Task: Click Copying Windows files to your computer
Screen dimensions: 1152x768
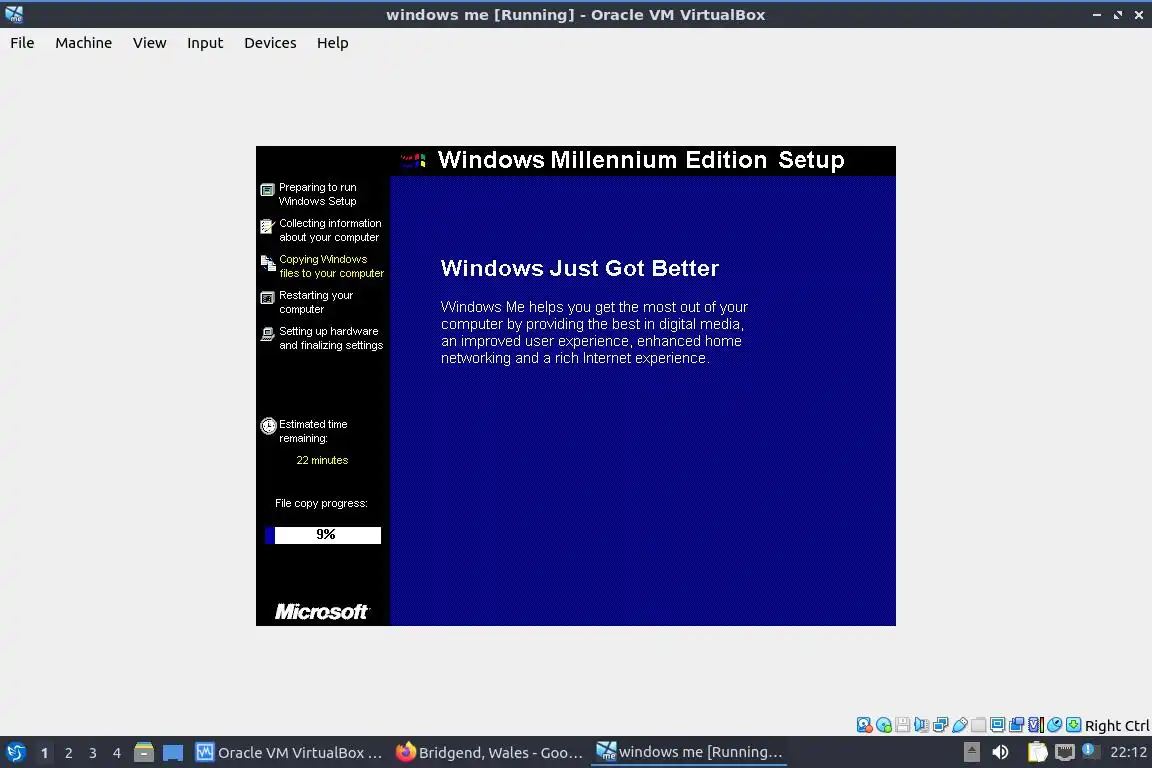Action: point(331,266)
